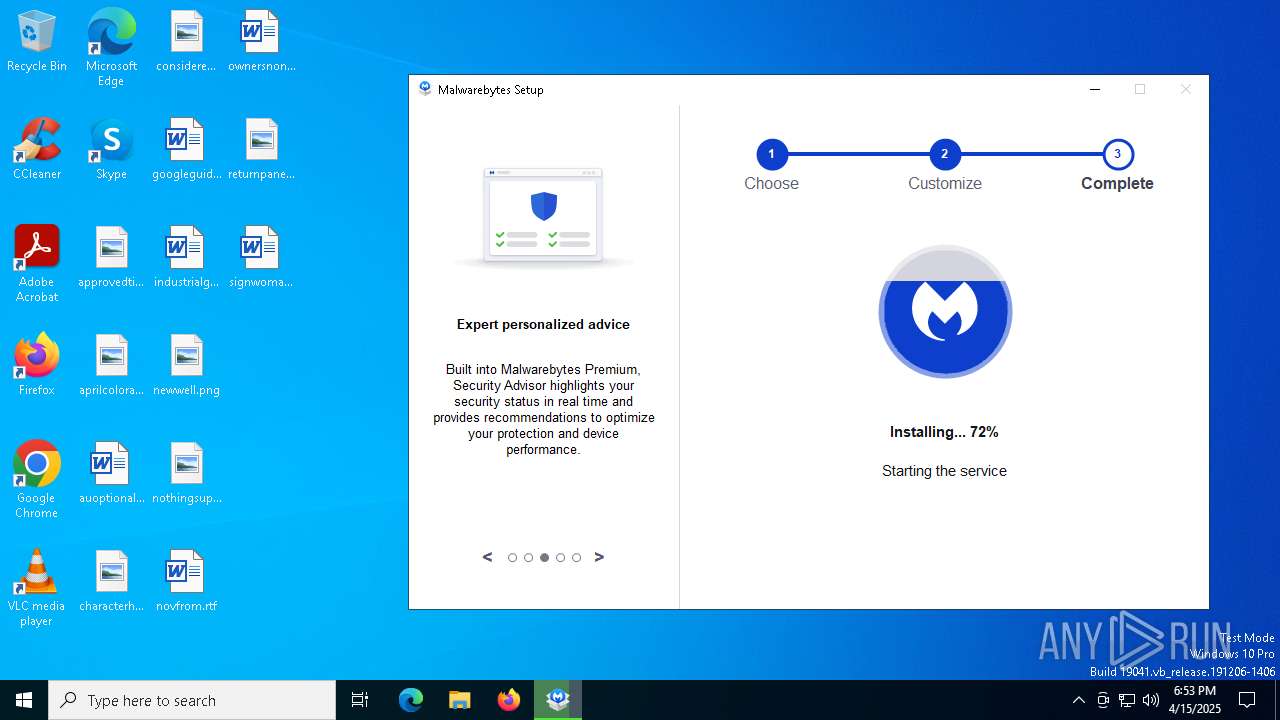Click step 1 Choose circle
The width and height of the screenshot is (1280, 720).
point(771,154)
